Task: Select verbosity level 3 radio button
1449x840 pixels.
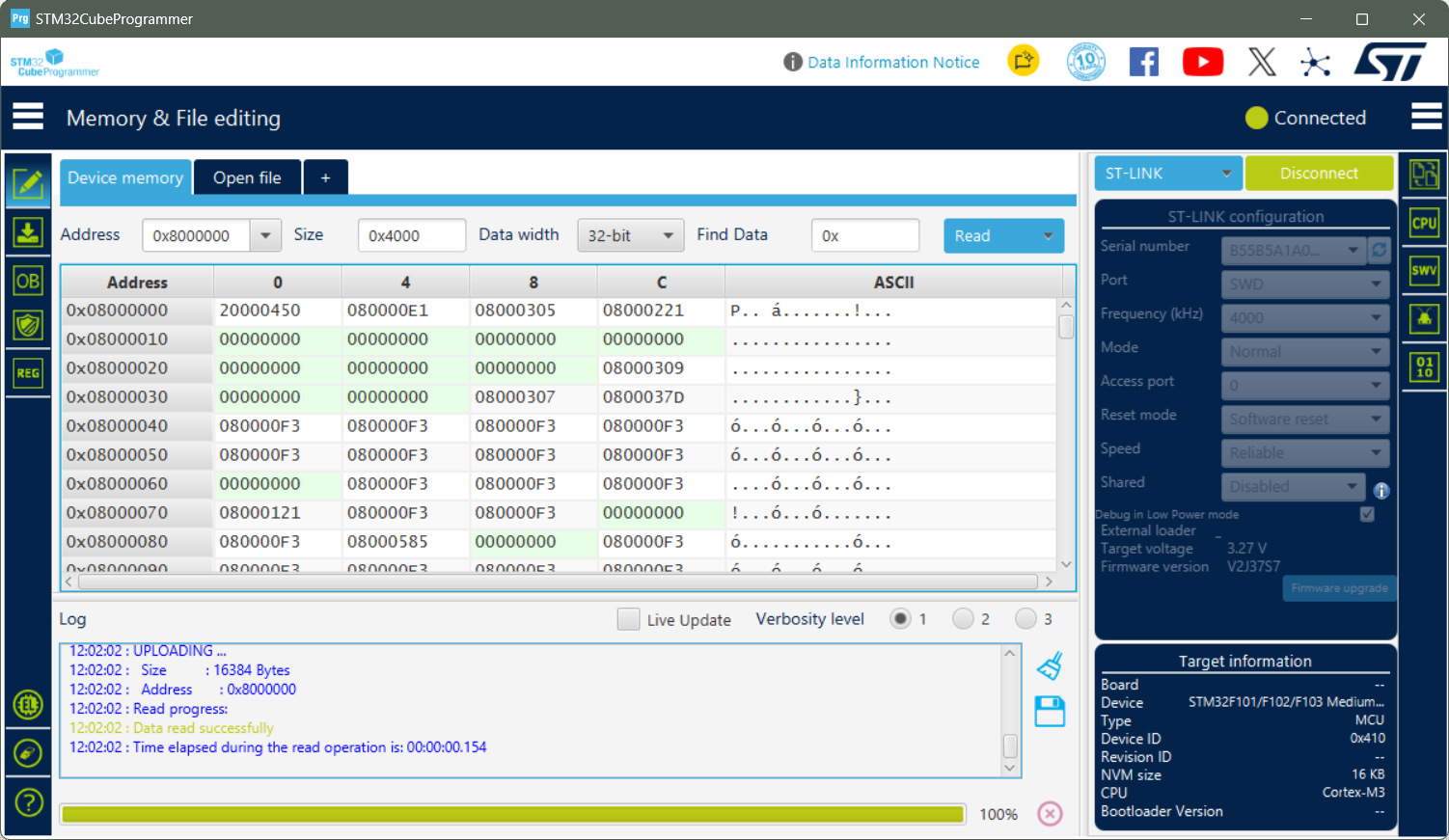Action: point(1025,618)
